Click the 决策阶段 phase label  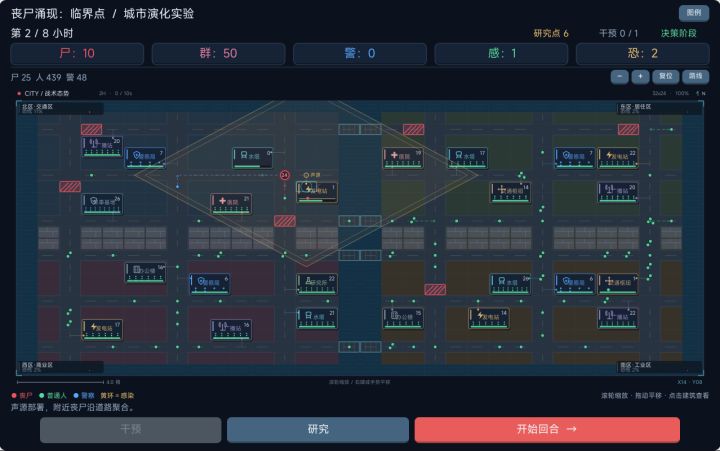pyautogui.click(x=679, y=34)
